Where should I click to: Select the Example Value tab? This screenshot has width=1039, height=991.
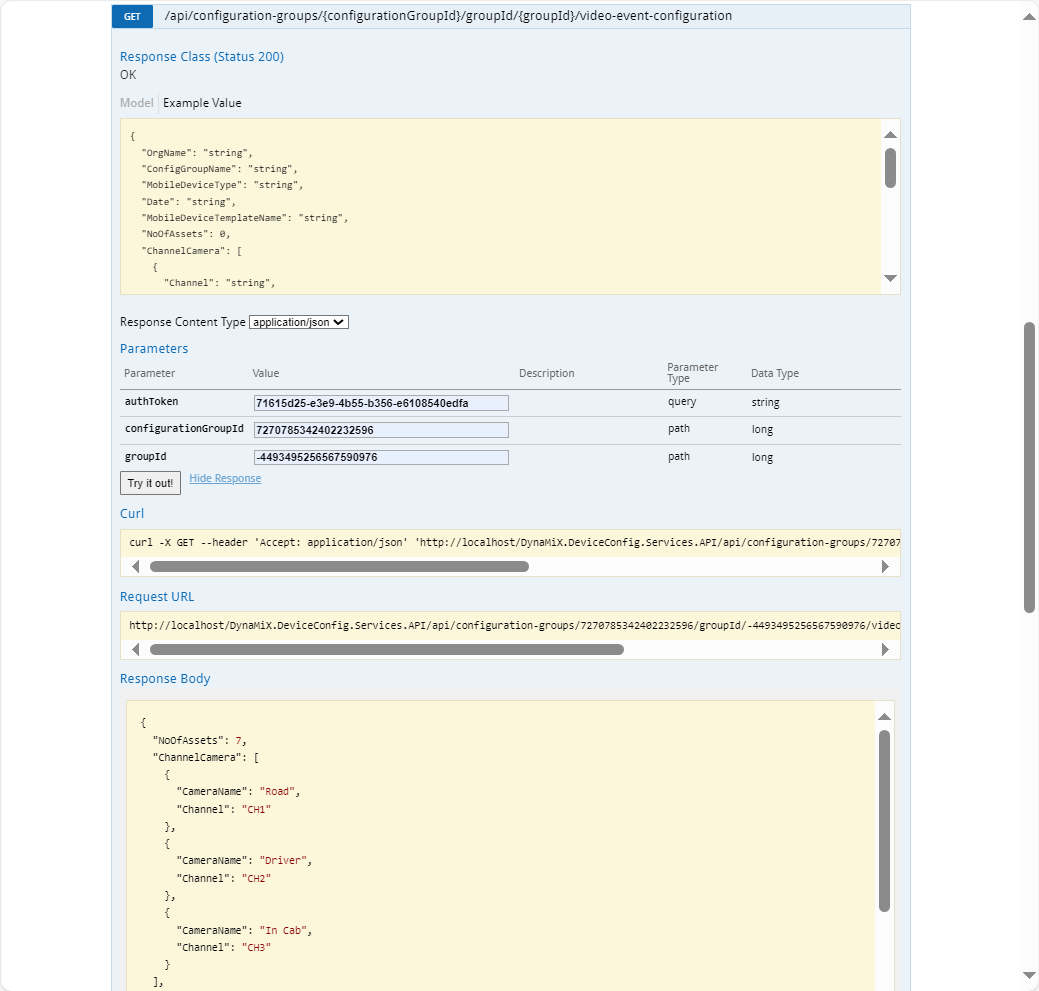(202, 103)
